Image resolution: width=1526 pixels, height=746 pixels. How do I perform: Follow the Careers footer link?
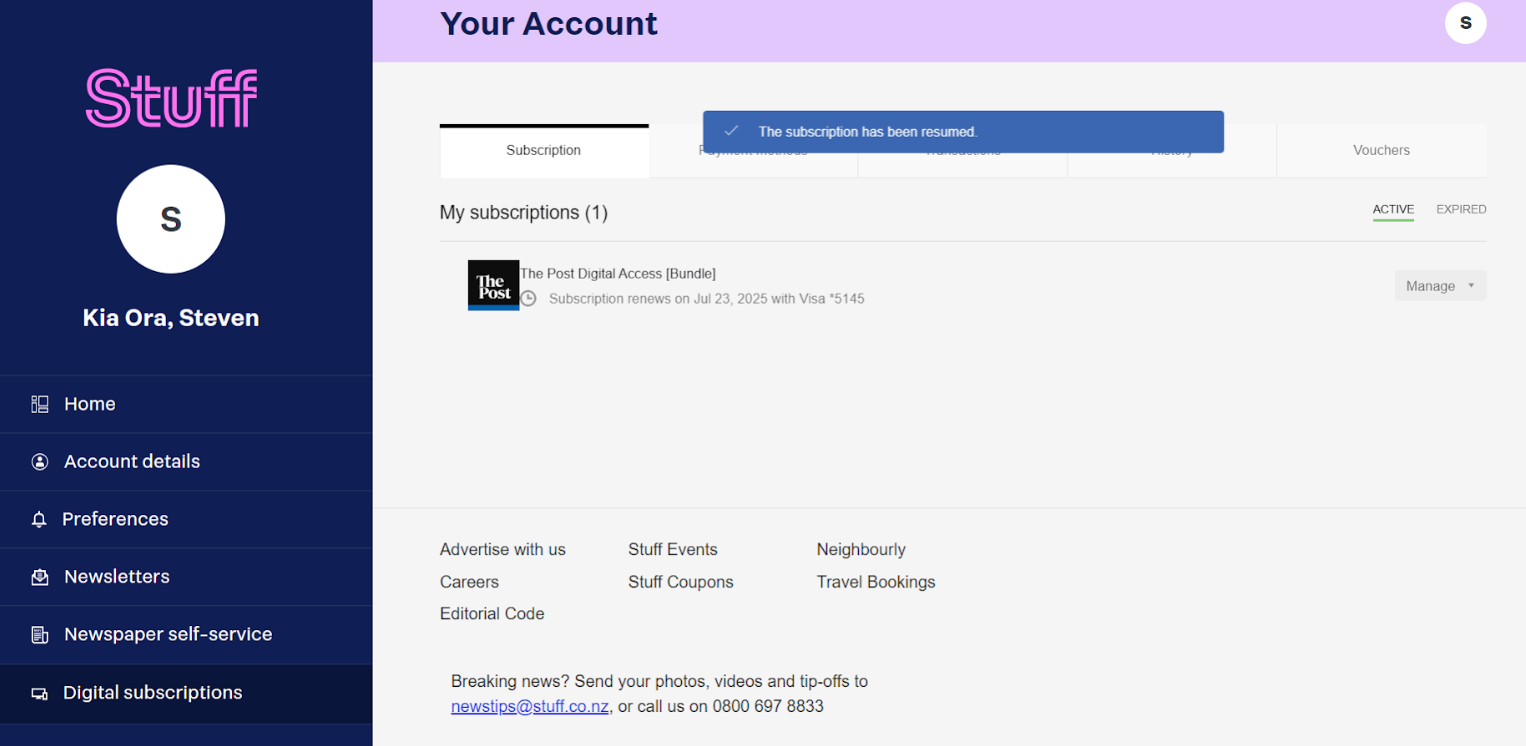(469, 582)
